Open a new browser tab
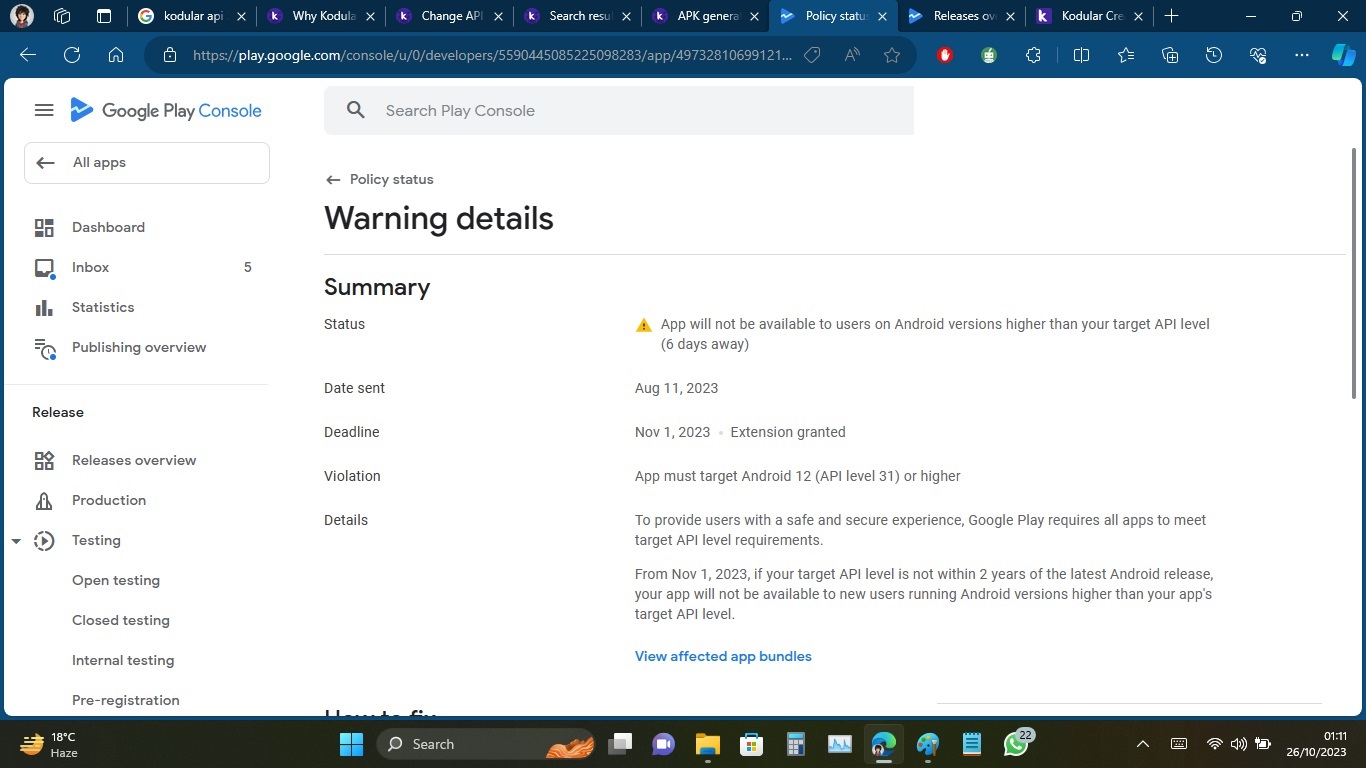1366x768 pixels. click(x=1172, y=16)
